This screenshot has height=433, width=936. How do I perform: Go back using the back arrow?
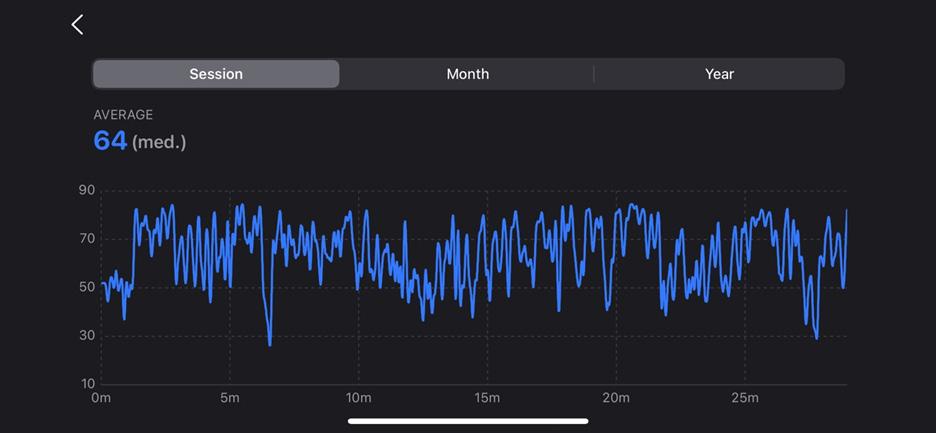pyautogui.click(x=78, y=24)
